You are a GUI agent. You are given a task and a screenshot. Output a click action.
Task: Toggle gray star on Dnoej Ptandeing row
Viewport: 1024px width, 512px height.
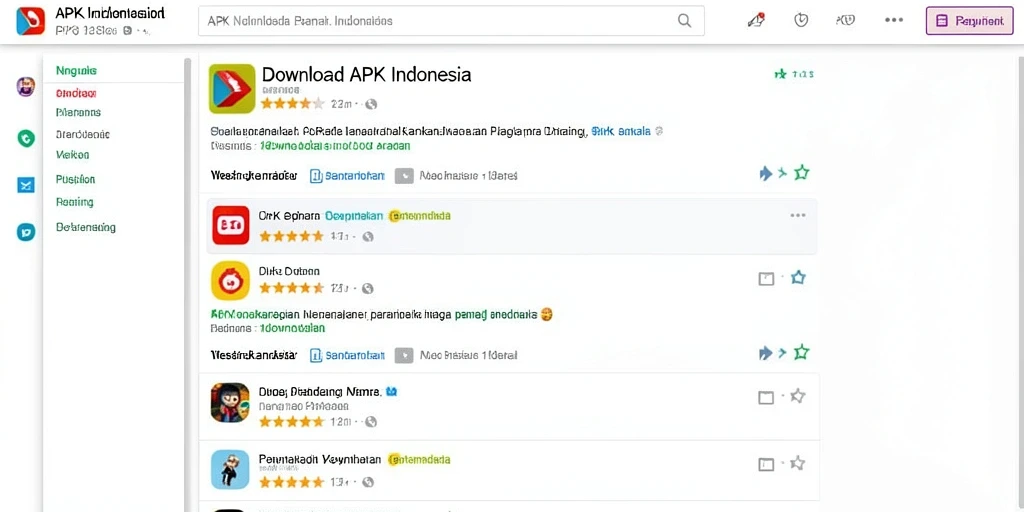tap(797, 396)
